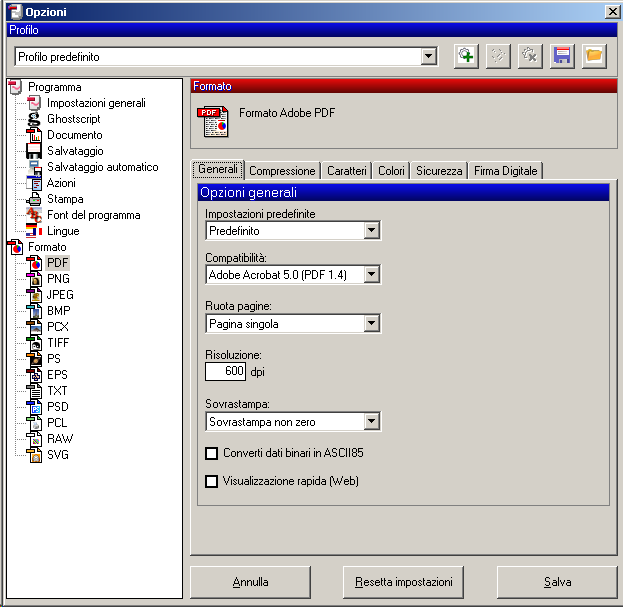Open the Ruota pagine dropdown
This screenshot has width=623, height=607.
[x=371, y=323]
